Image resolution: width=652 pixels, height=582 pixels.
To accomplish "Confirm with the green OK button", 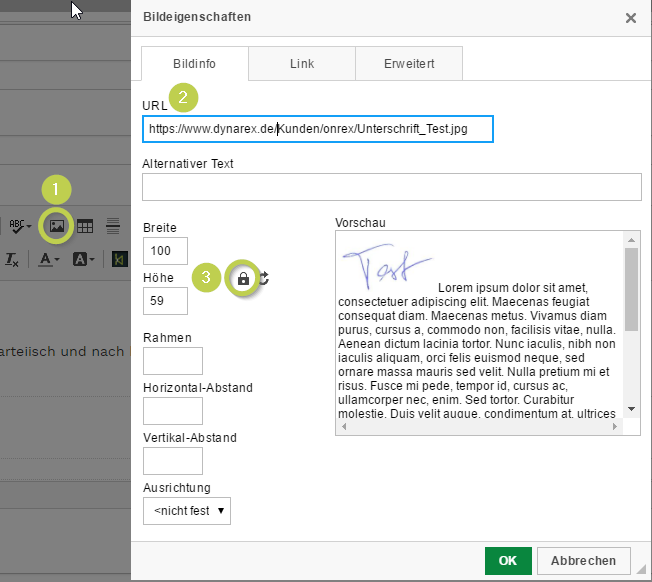I will 508,560.
